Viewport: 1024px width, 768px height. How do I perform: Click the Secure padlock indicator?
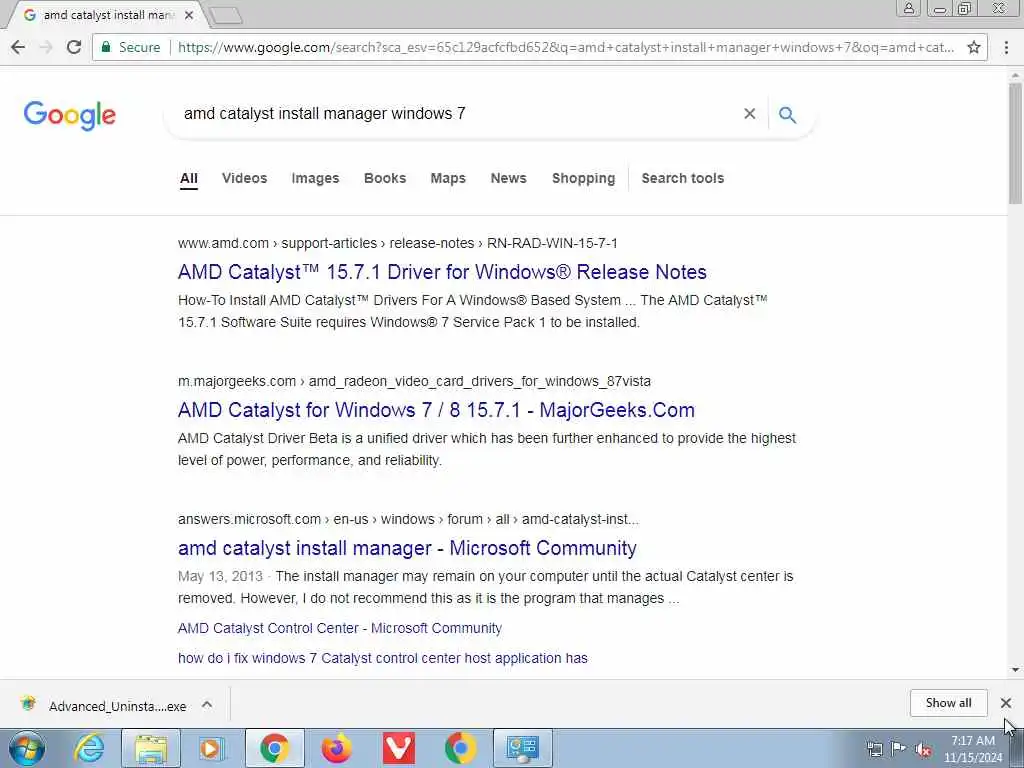[x=131, y=47]
